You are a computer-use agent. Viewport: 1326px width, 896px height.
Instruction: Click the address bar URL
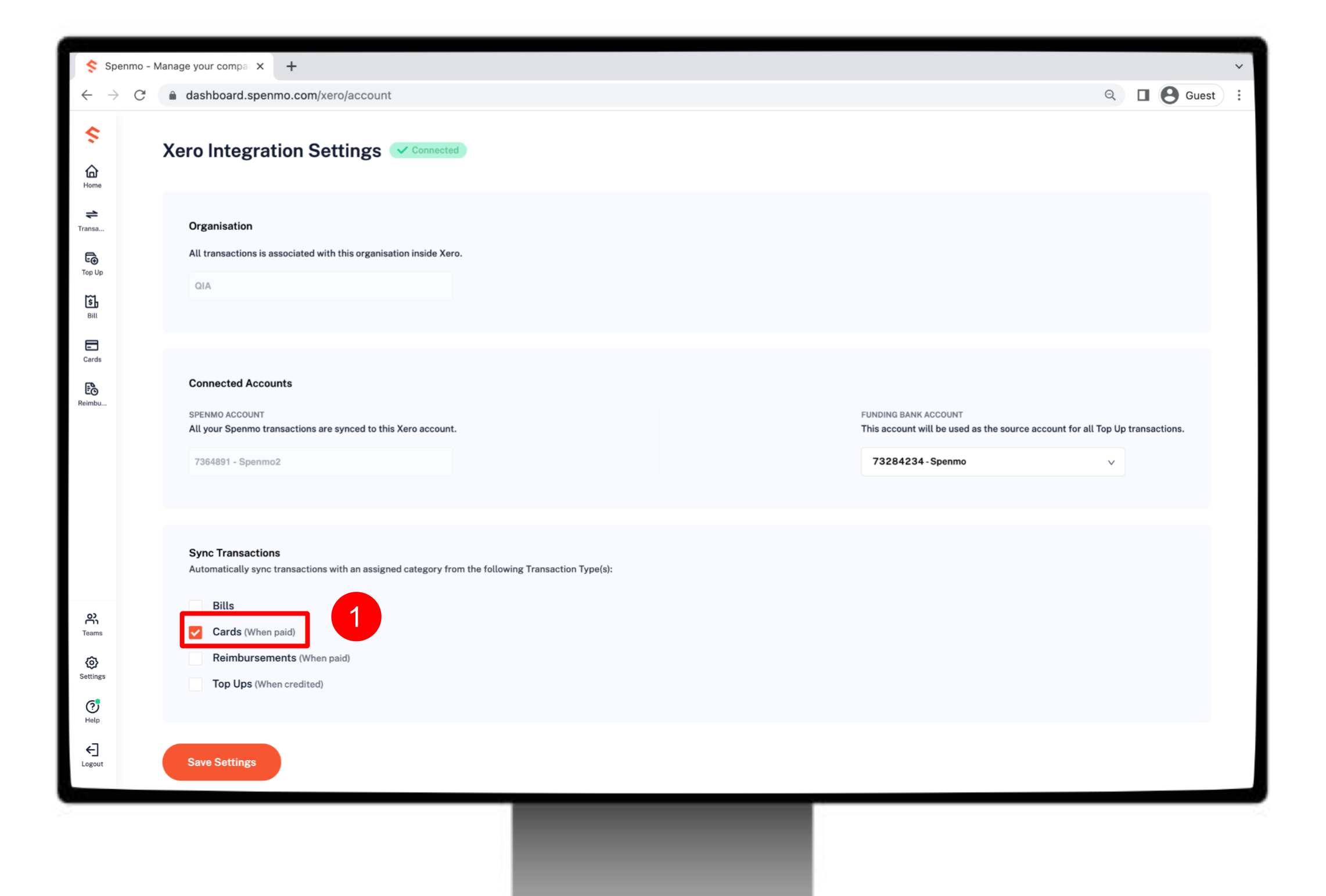tap(288, 95)
